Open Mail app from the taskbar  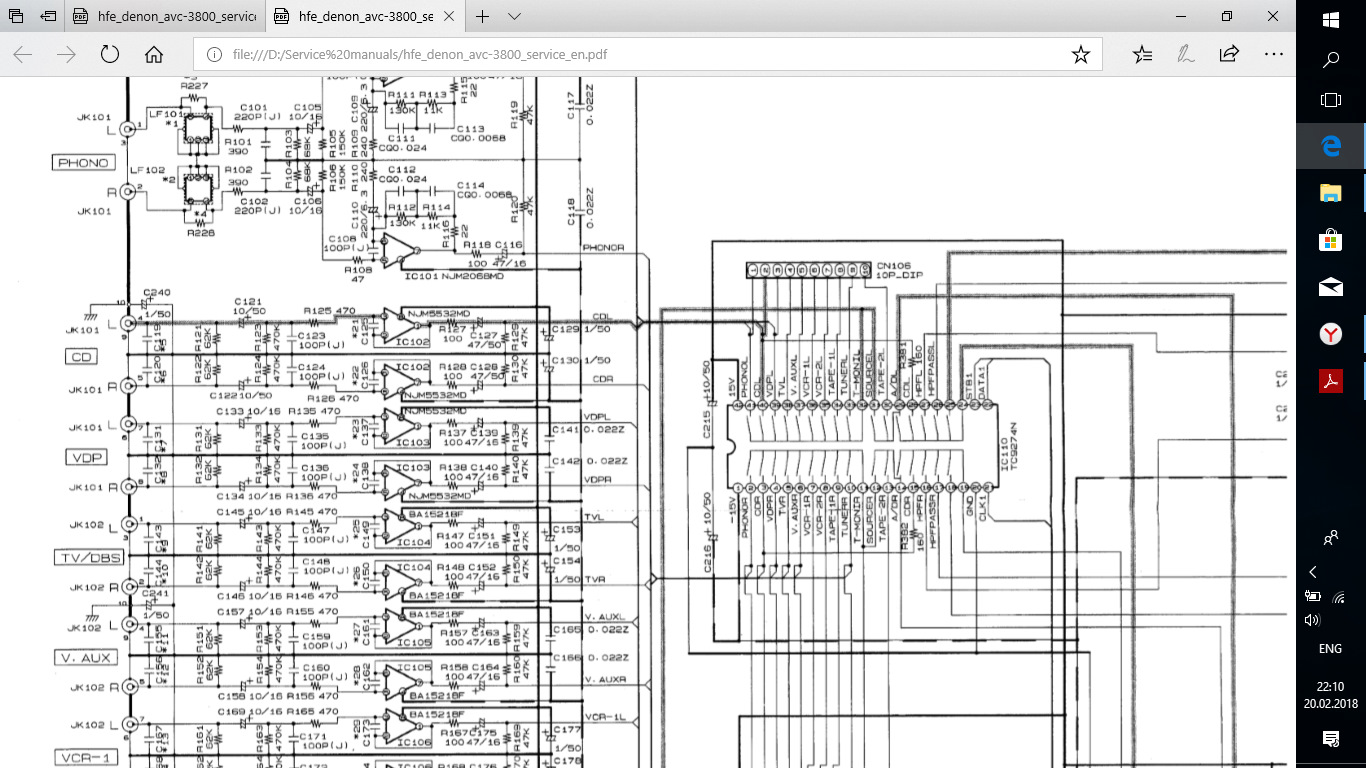point(1331,288)
